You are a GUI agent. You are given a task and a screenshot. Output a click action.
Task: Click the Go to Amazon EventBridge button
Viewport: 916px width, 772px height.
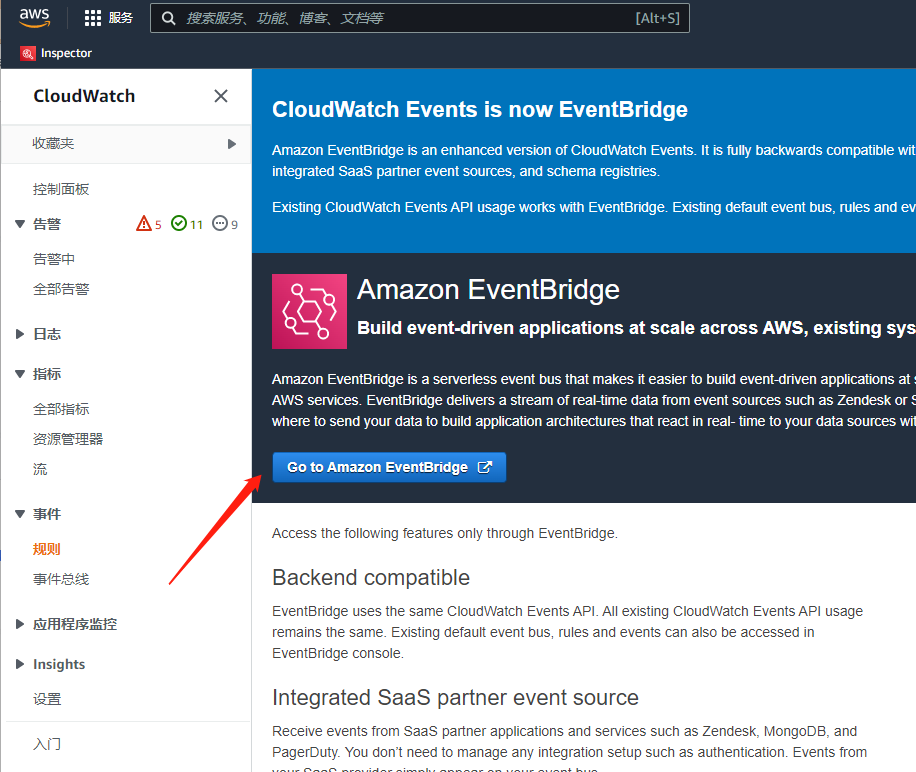pyautogui.click(x=389, y=467)
